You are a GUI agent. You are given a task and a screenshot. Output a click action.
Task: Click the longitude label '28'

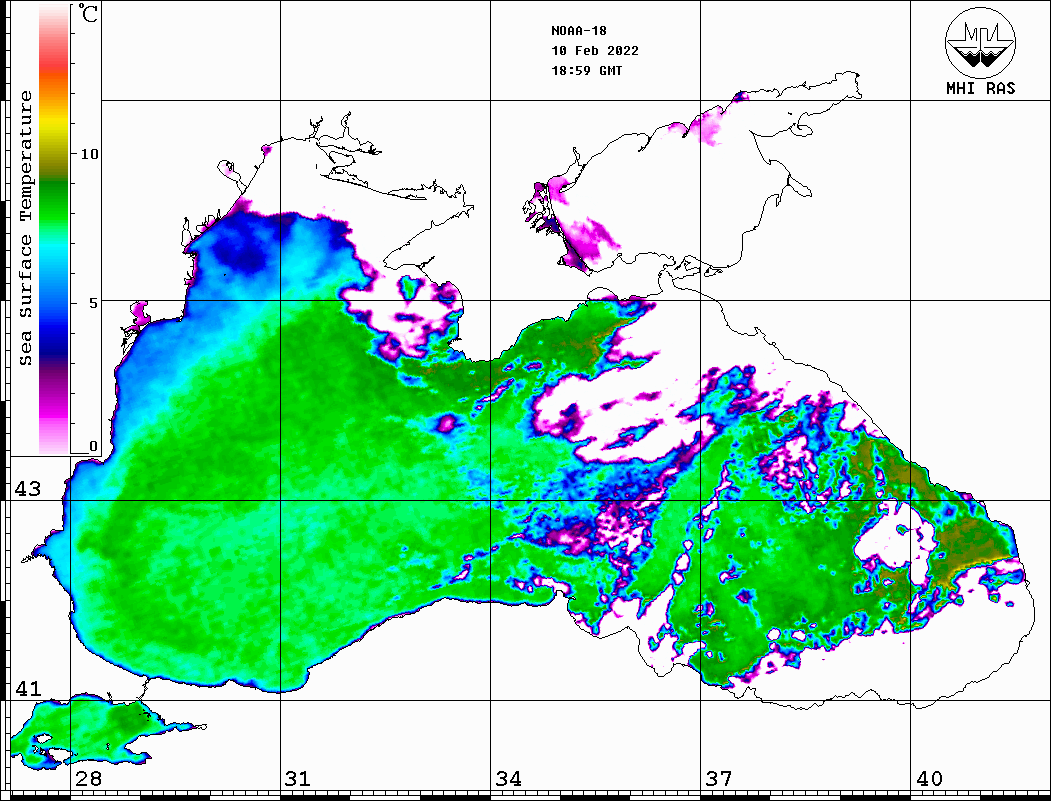click(88, 778)
